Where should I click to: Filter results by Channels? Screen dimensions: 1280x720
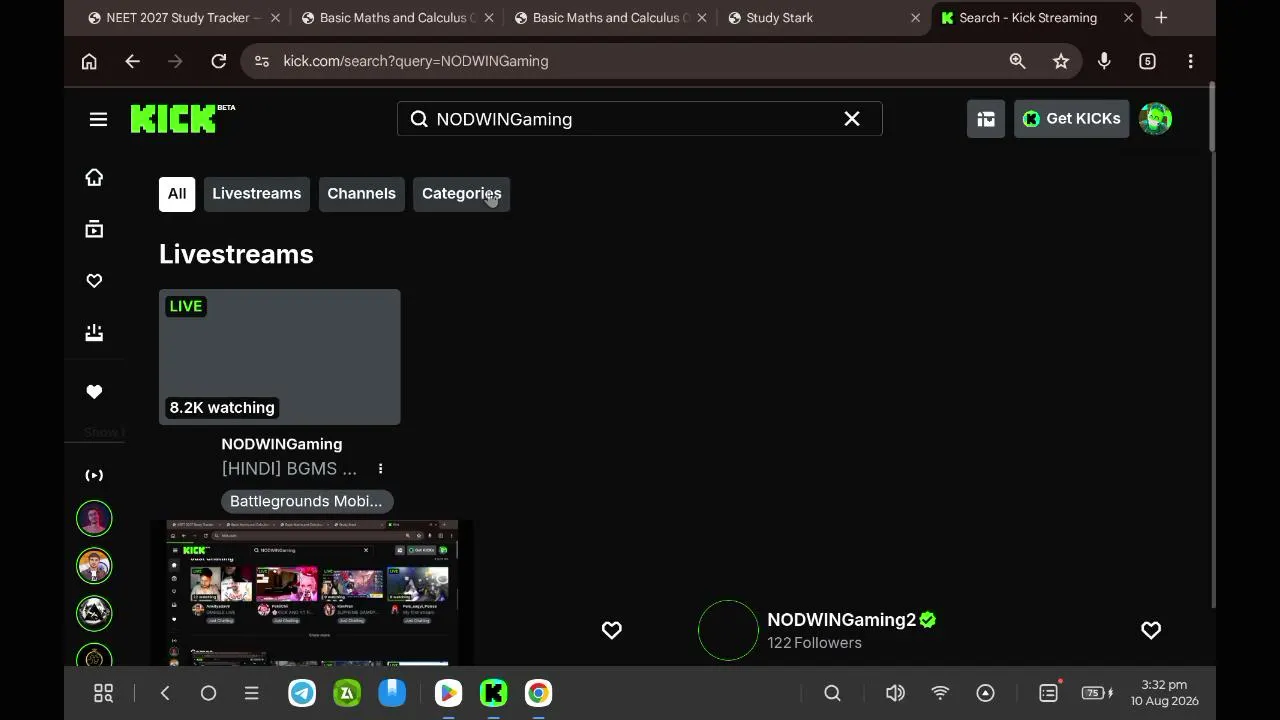362,194
